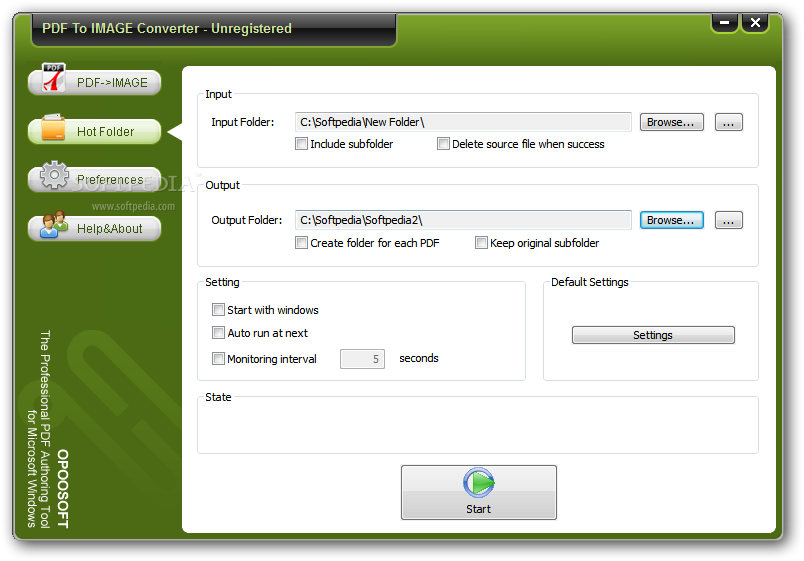804x561 pixels.
Task: Enable Auto run at next
Action: click(218, 333)
